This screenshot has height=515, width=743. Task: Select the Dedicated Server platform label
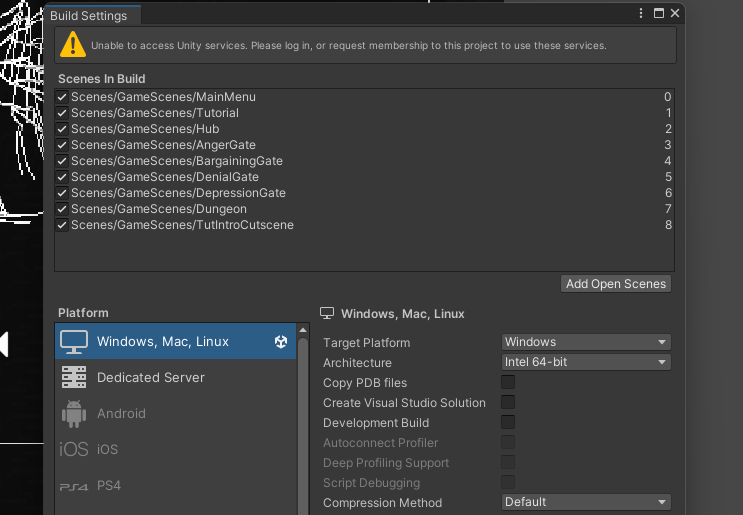(x=151, y=378)
